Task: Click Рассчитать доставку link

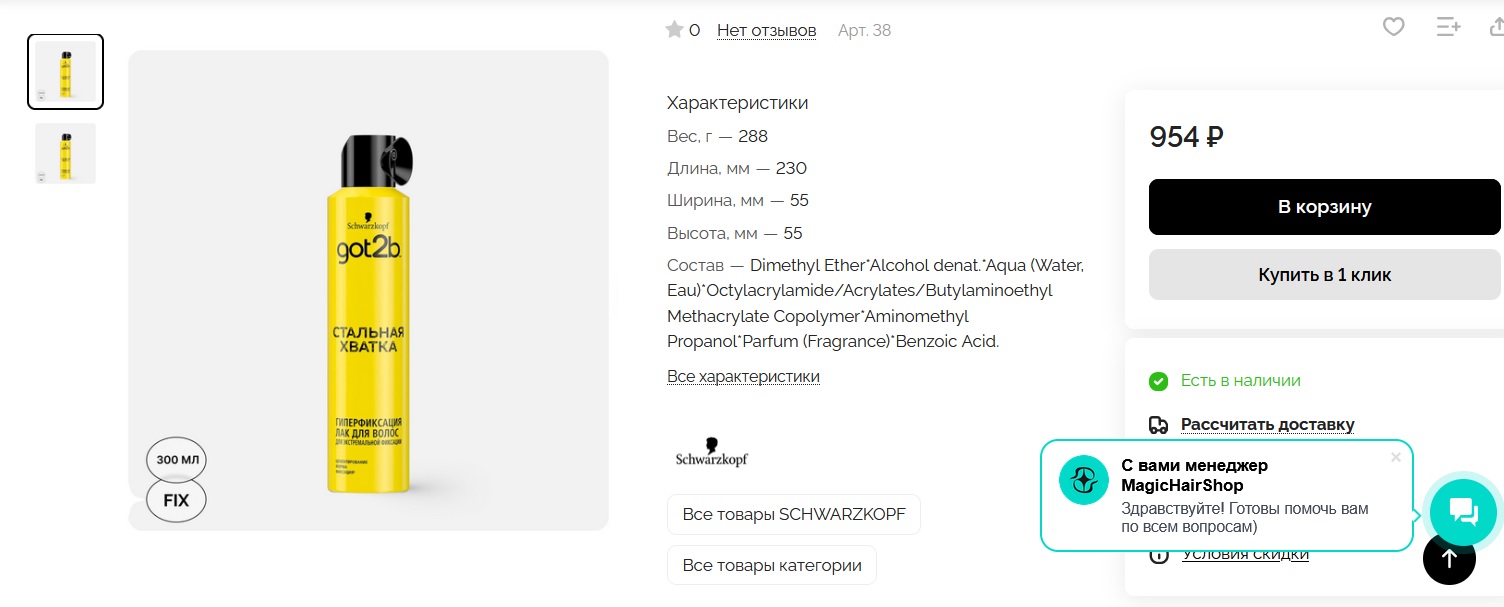Action: pos(1267,425)
